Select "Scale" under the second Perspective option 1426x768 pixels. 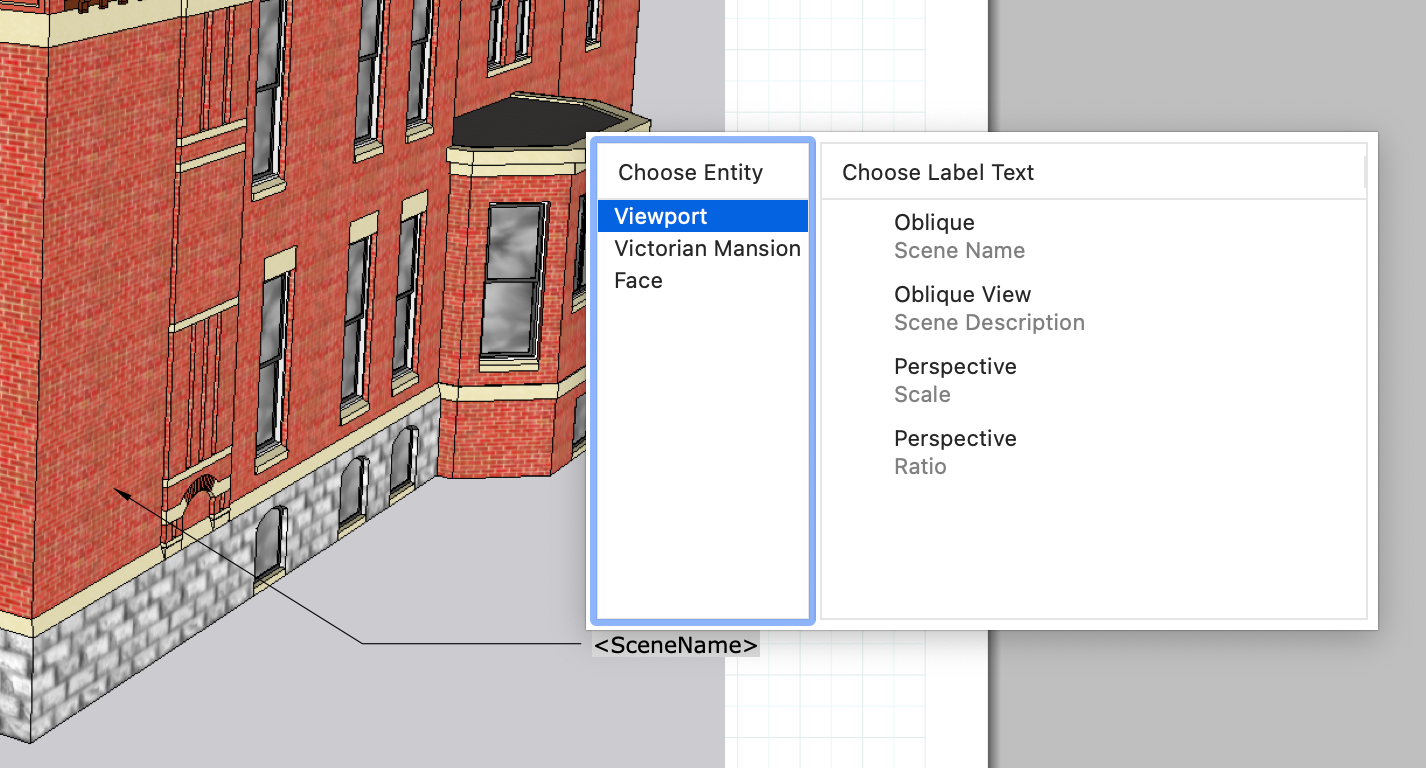coord(922,394)
